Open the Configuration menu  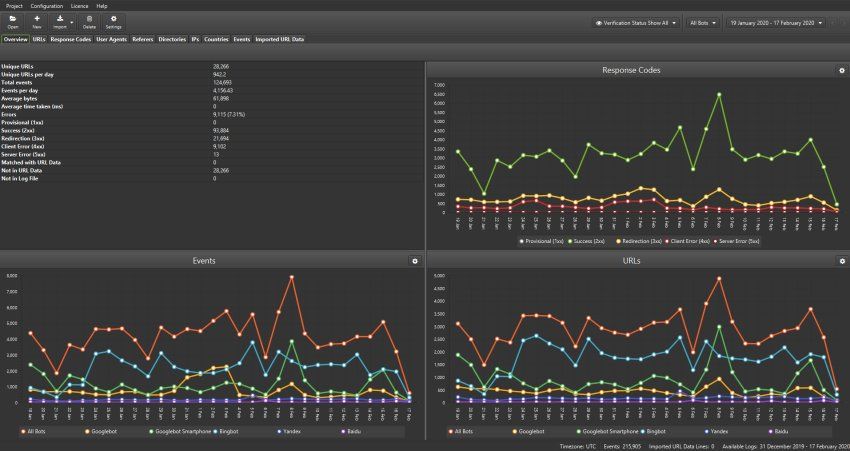[x=46, y=5]
